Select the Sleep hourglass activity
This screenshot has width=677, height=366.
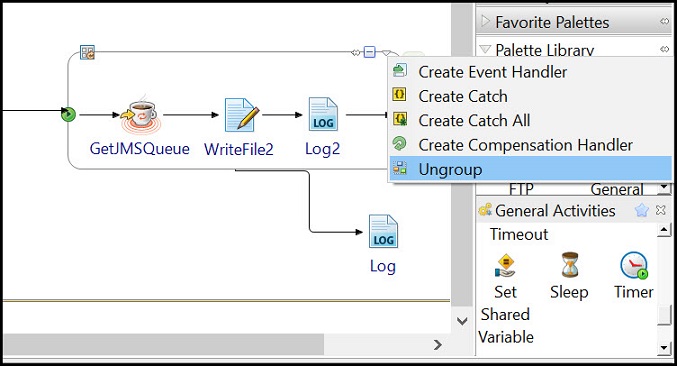[x=569, y=276]
